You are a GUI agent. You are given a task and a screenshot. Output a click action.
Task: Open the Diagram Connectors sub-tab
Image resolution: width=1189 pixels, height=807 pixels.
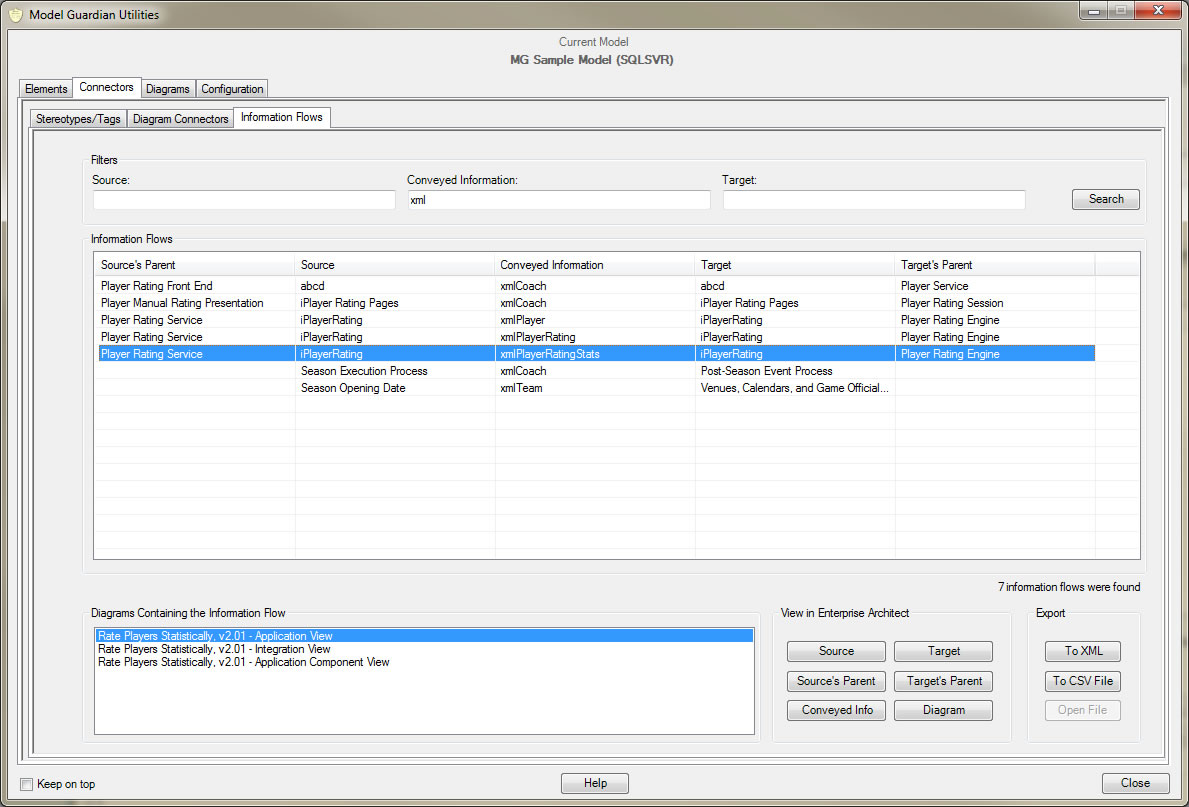[180, 118]
